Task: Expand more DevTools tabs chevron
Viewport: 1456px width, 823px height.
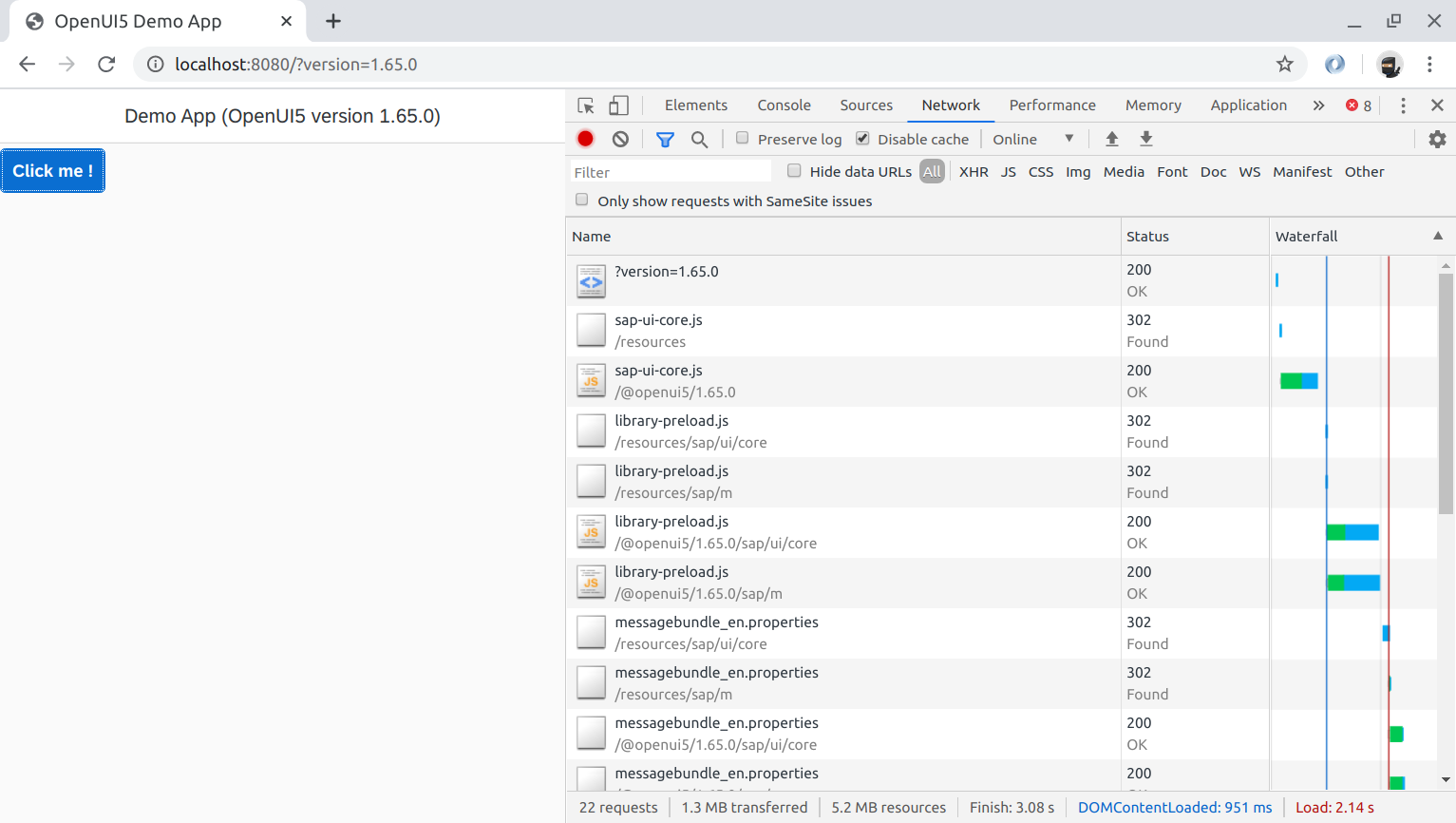Action: click(1318, 105)
